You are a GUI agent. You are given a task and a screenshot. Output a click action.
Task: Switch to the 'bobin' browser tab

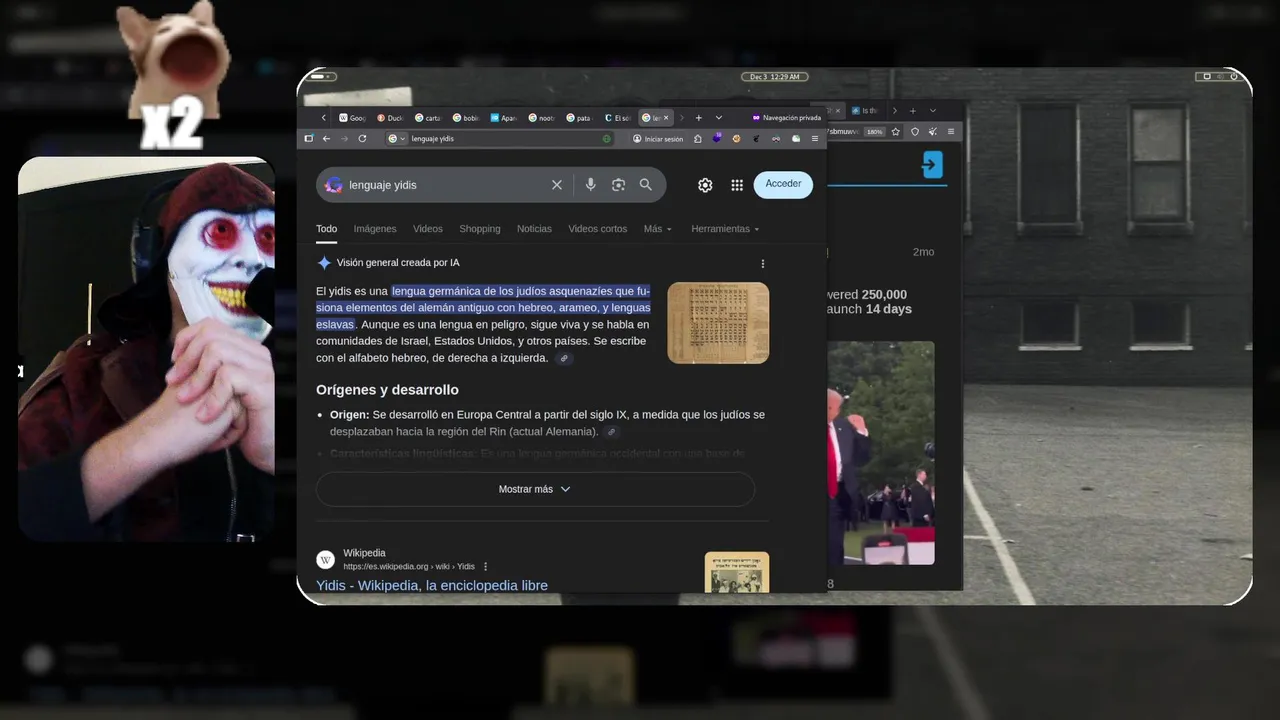tap(466, 118)
